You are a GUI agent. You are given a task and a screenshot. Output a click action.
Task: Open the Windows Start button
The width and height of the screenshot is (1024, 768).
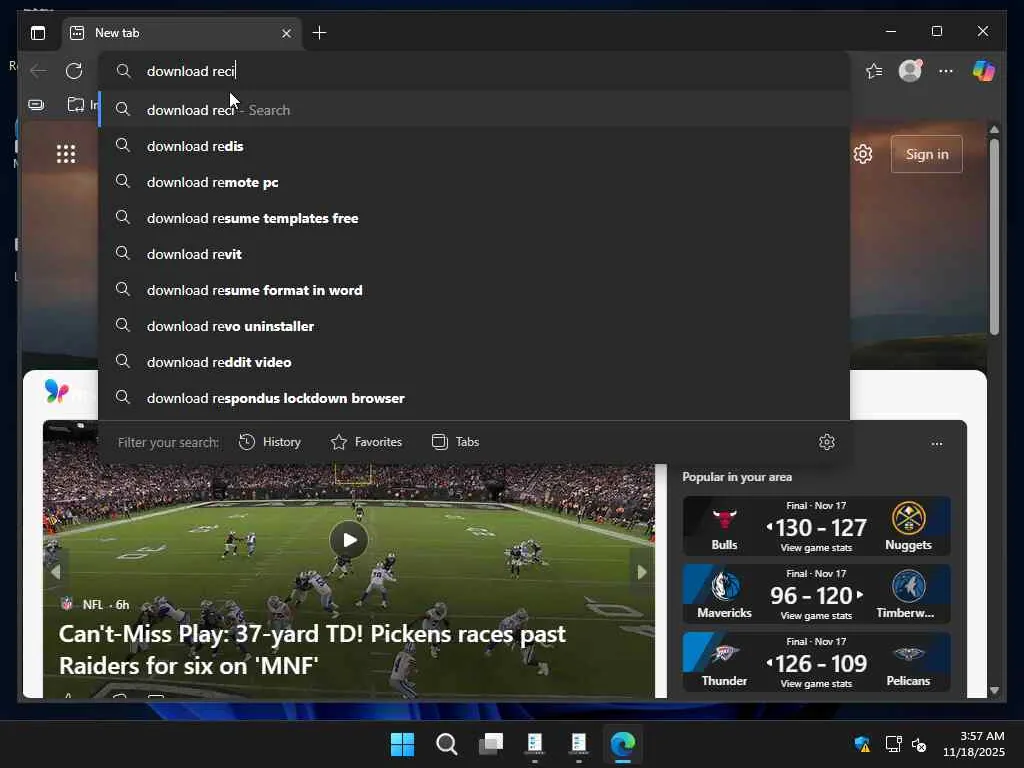[x=402, y=744]
